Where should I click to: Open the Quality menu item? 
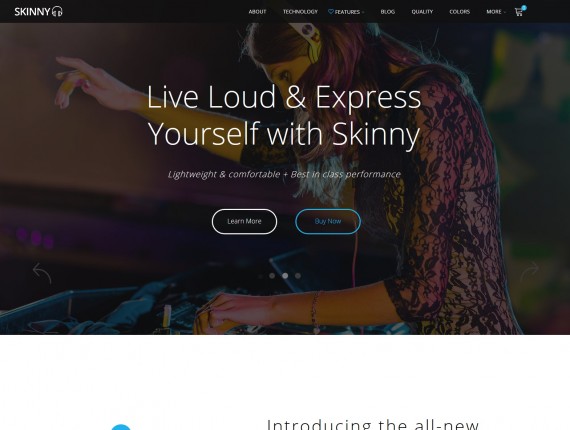pos(422,12)
